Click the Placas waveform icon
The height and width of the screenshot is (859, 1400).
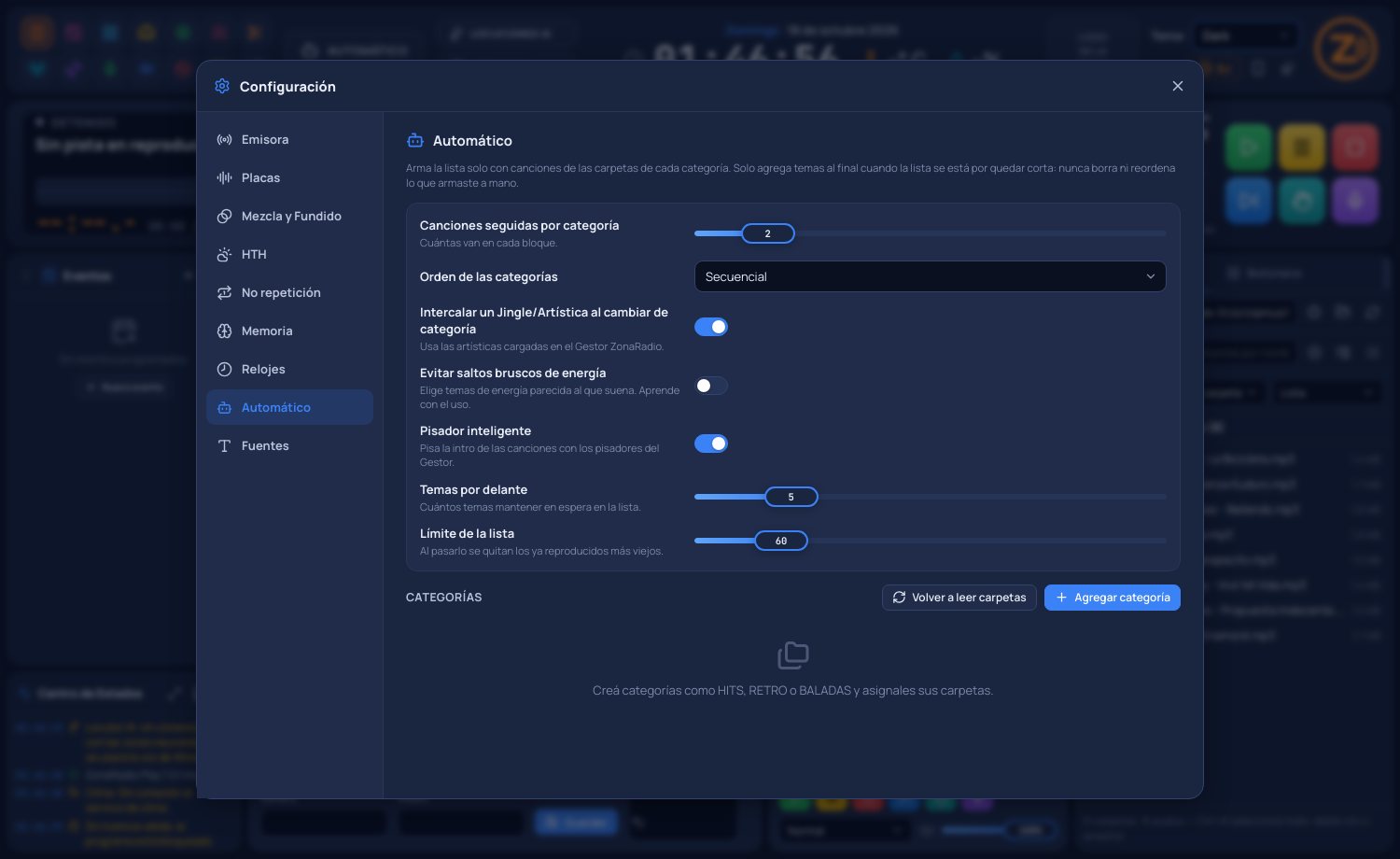(224, 177)
